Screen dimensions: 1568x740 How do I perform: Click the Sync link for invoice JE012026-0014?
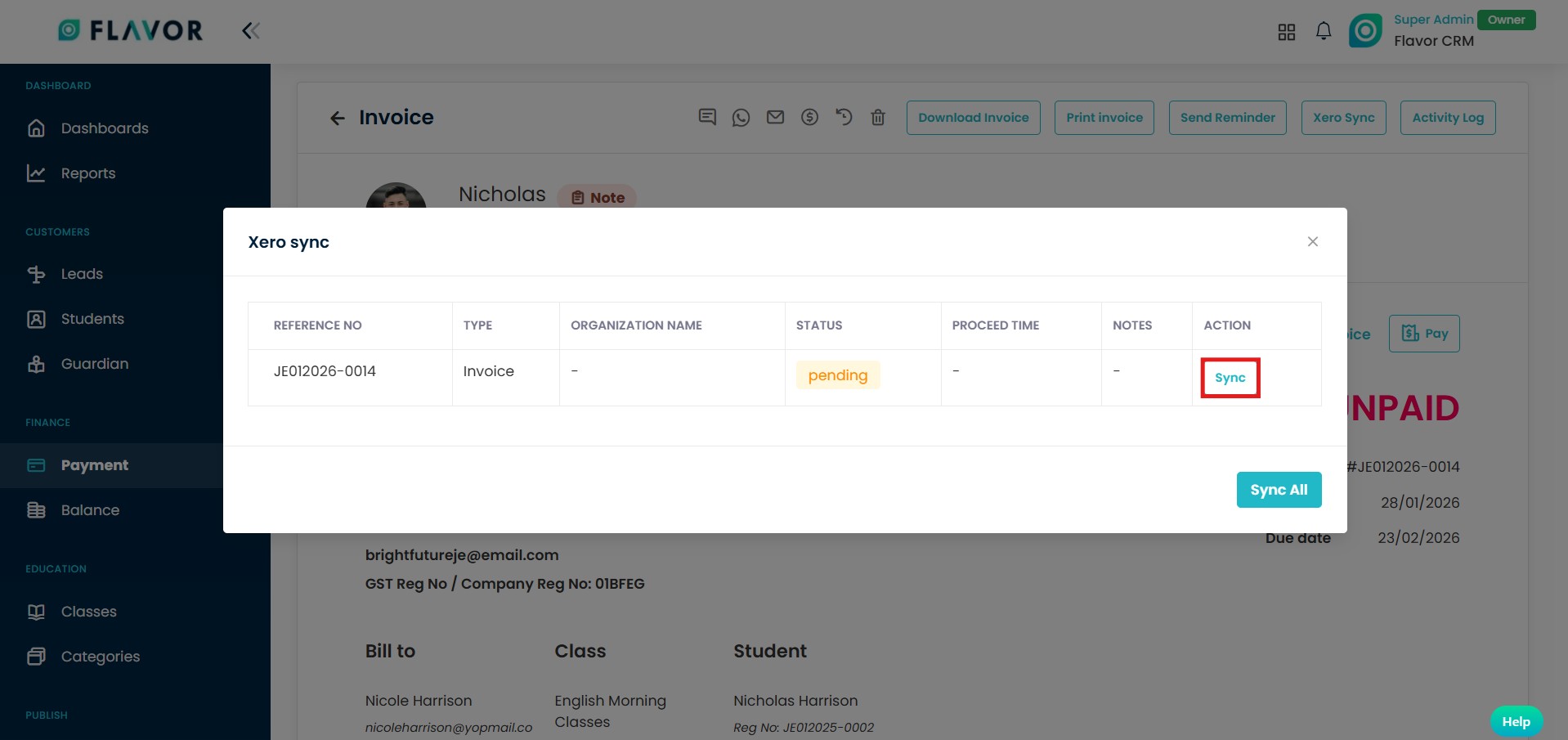pyautogui.click(x=1230, y=378)
